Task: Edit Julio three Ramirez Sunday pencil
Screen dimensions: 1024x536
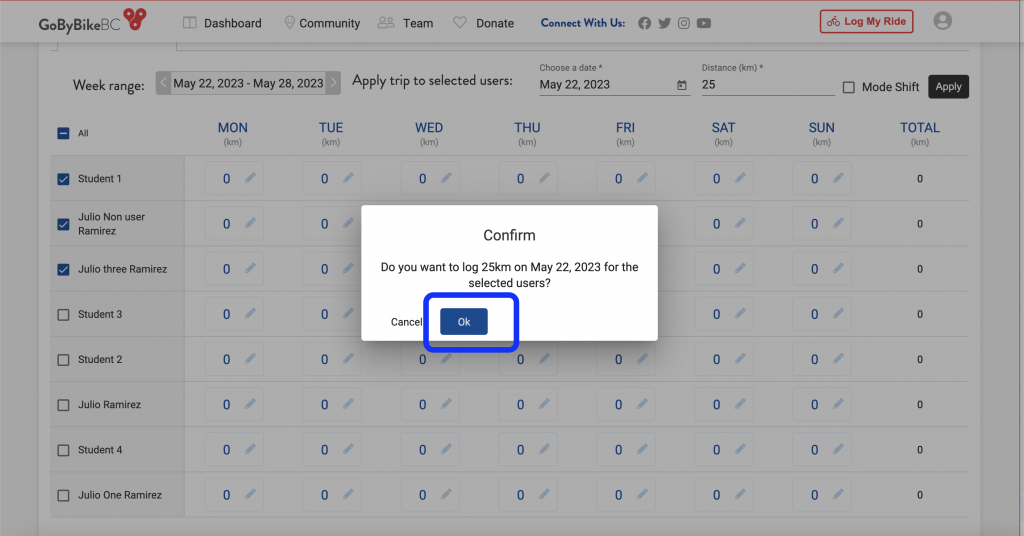Action: tap(839, 268)
